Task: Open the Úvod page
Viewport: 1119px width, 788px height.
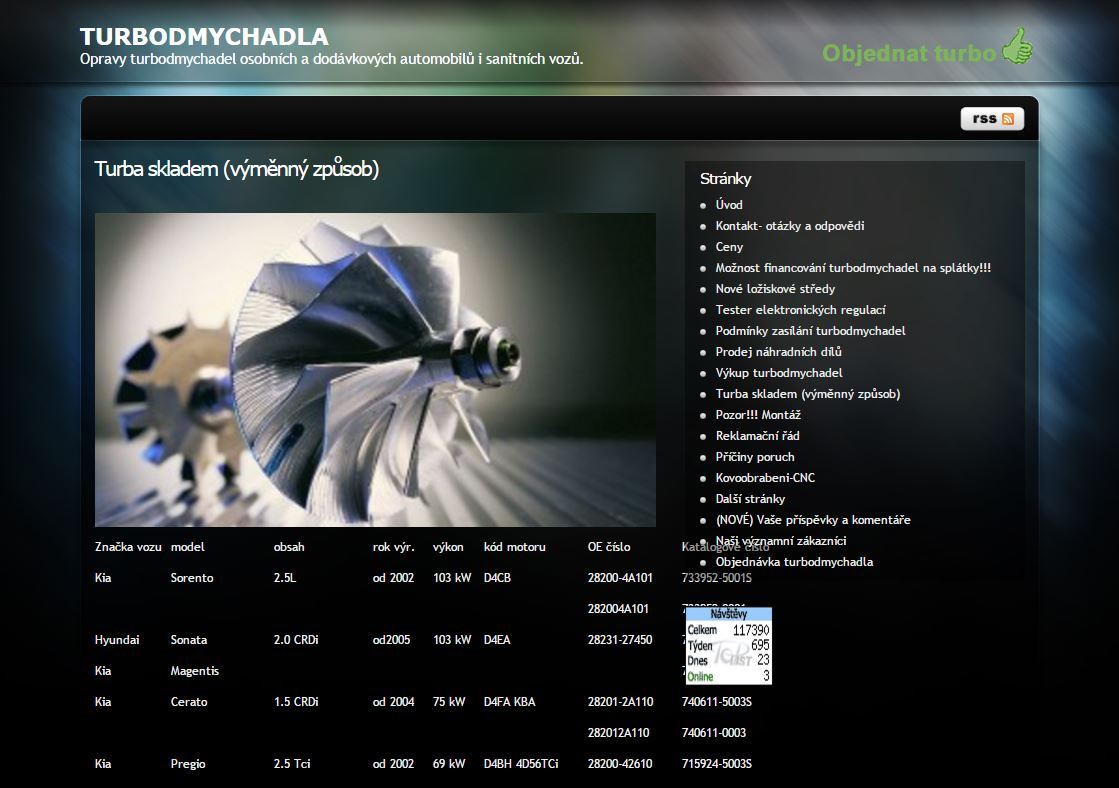Action: pos(729,205)
